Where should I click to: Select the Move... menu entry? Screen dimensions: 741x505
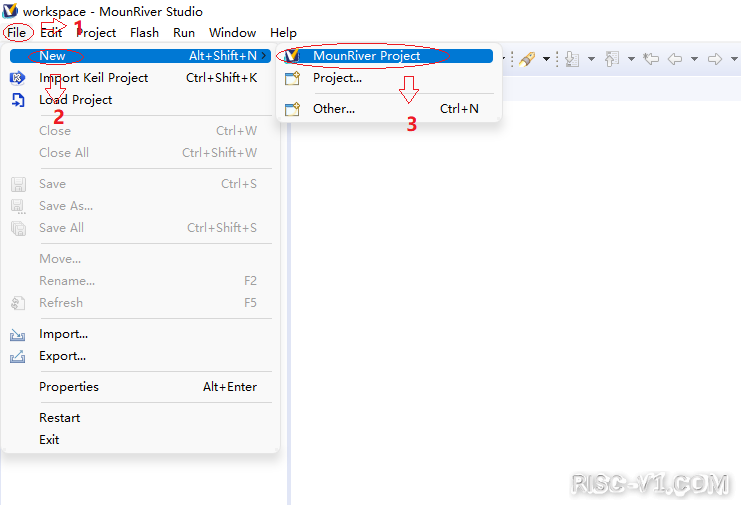pos(140,259)
